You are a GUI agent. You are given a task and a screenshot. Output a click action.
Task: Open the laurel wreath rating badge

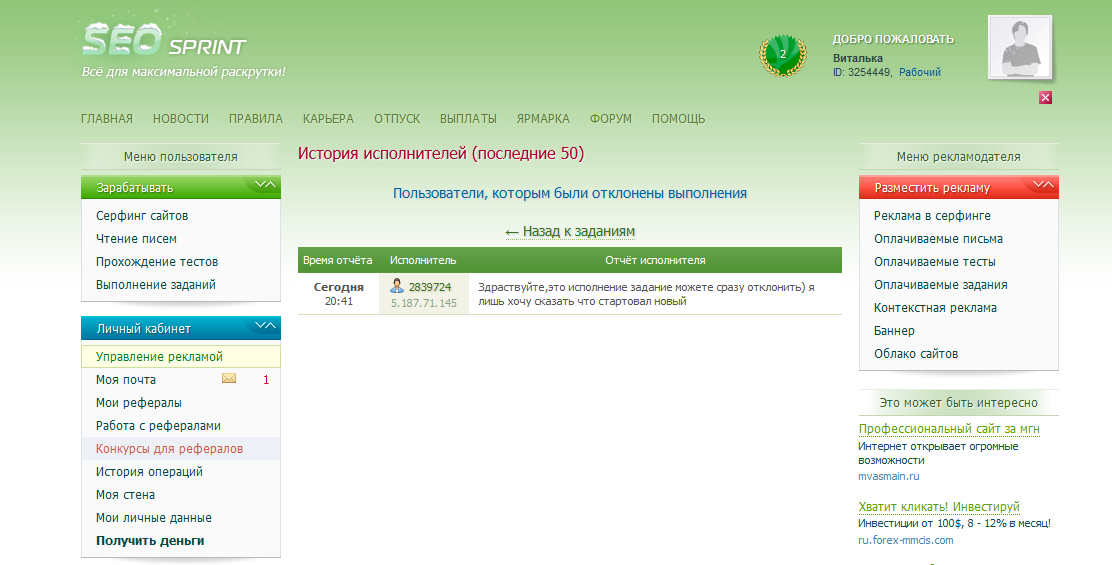[783, 55]
